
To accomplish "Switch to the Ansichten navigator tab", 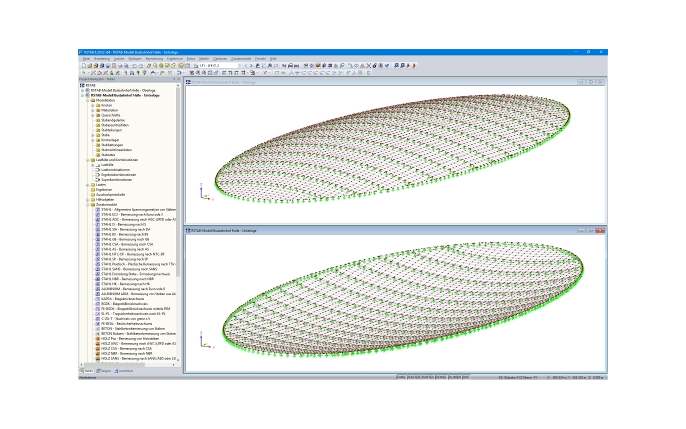I will click(124, 371).
